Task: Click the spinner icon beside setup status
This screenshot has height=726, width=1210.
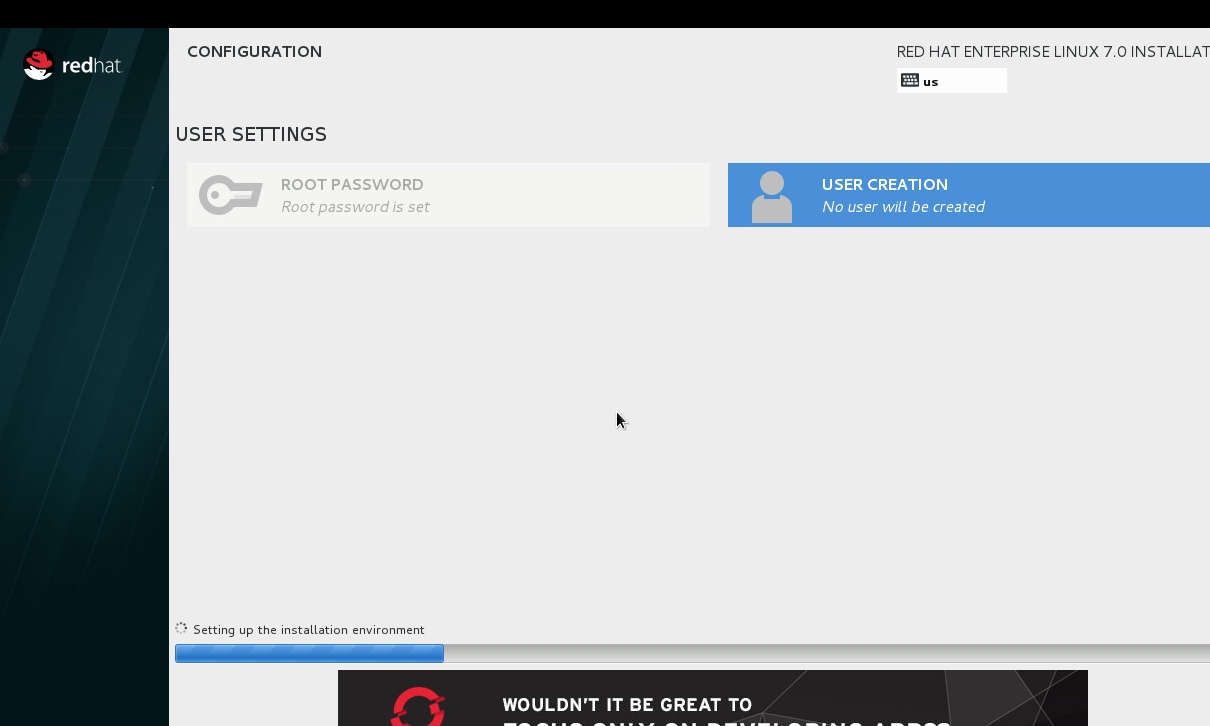Action: pos(181,629)
